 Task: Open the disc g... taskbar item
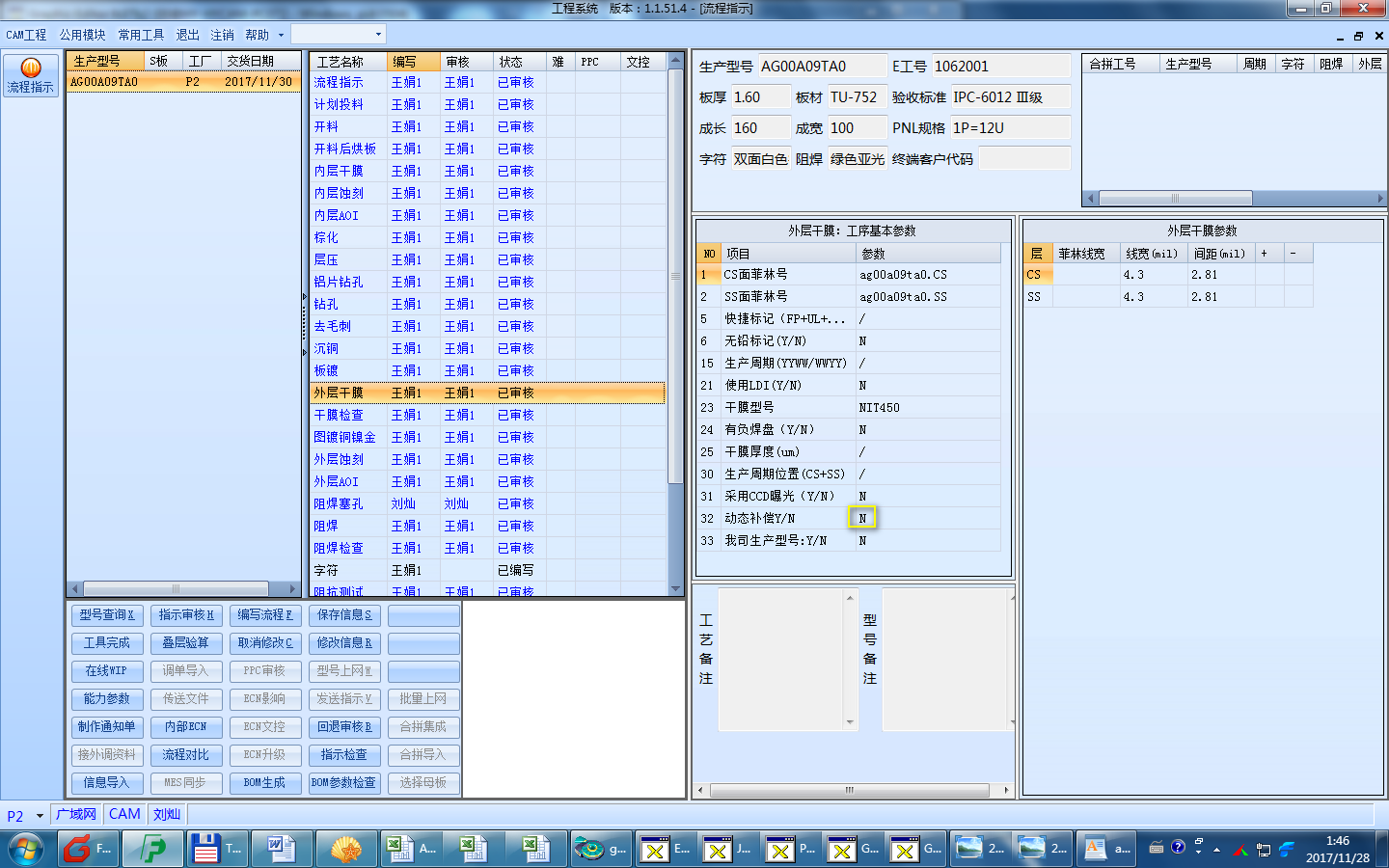(x=601, y=849)
